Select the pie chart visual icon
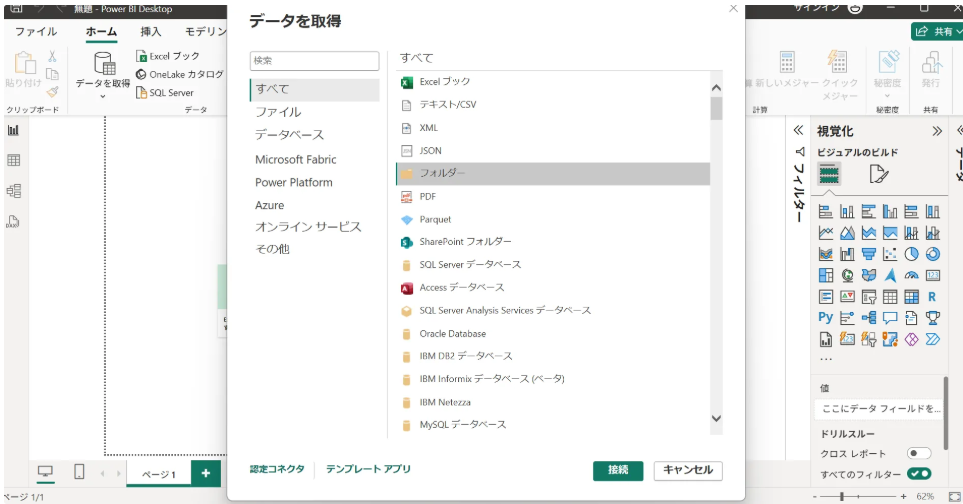Image resolution: width=963 pixels, height=504 pixels. click(911, 254)
